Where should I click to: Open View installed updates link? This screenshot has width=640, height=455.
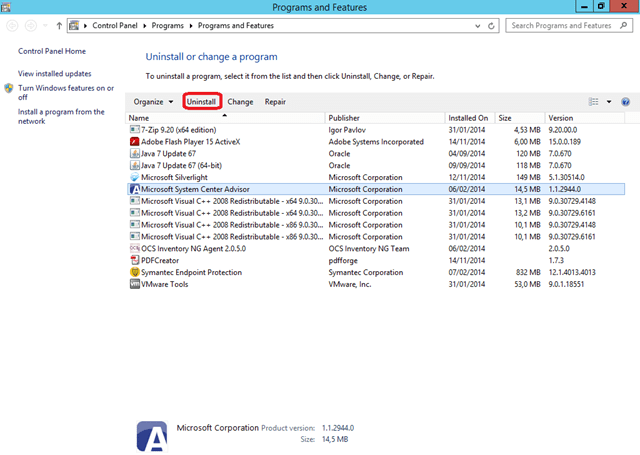coord(55,73)
